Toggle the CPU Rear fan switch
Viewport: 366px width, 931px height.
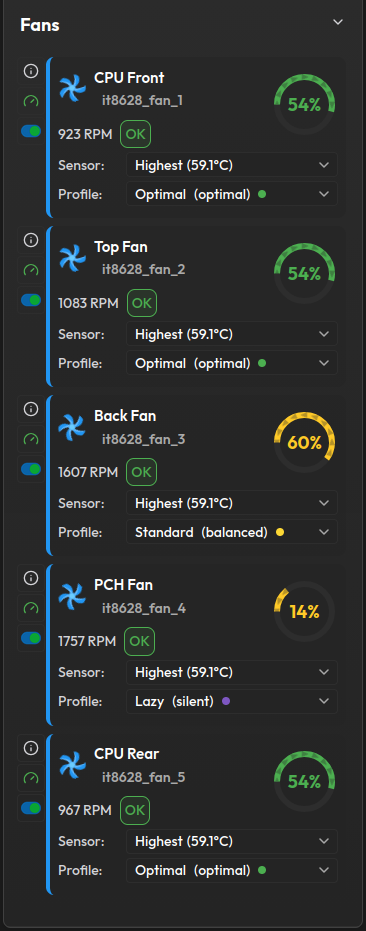click(x=31, y=808)
